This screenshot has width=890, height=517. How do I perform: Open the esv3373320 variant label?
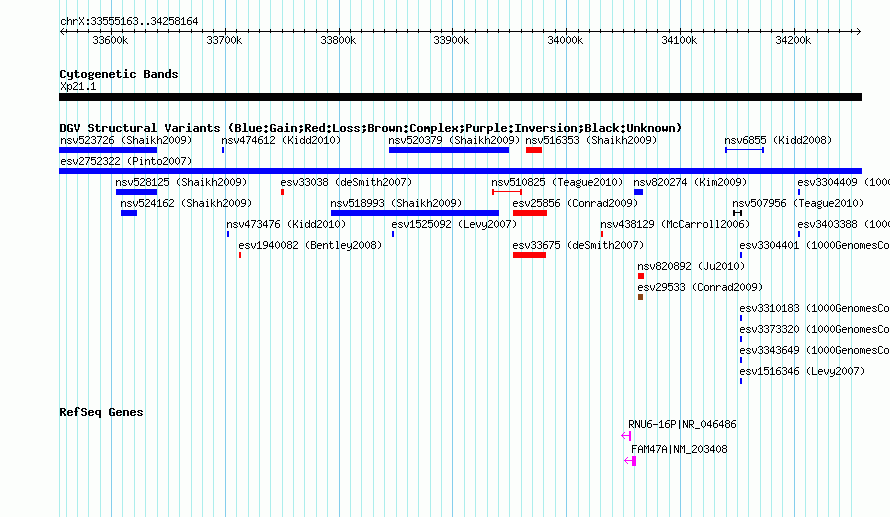click(x=815, y=329)
